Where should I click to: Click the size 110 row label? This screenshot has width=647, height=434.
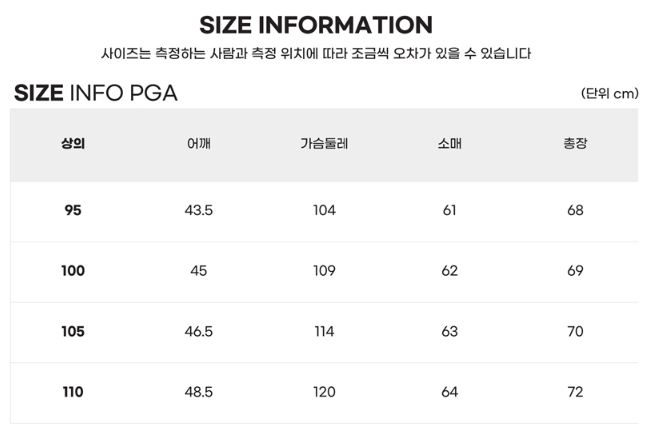73,392
